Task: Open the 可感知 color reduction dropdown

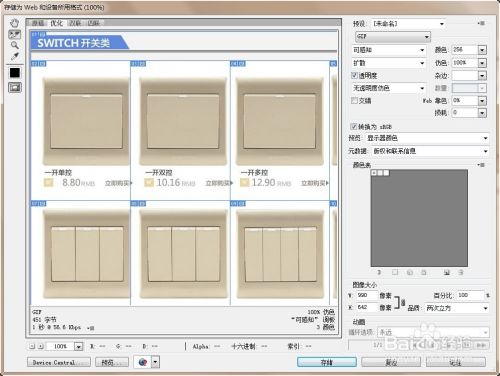Action: 389,50
